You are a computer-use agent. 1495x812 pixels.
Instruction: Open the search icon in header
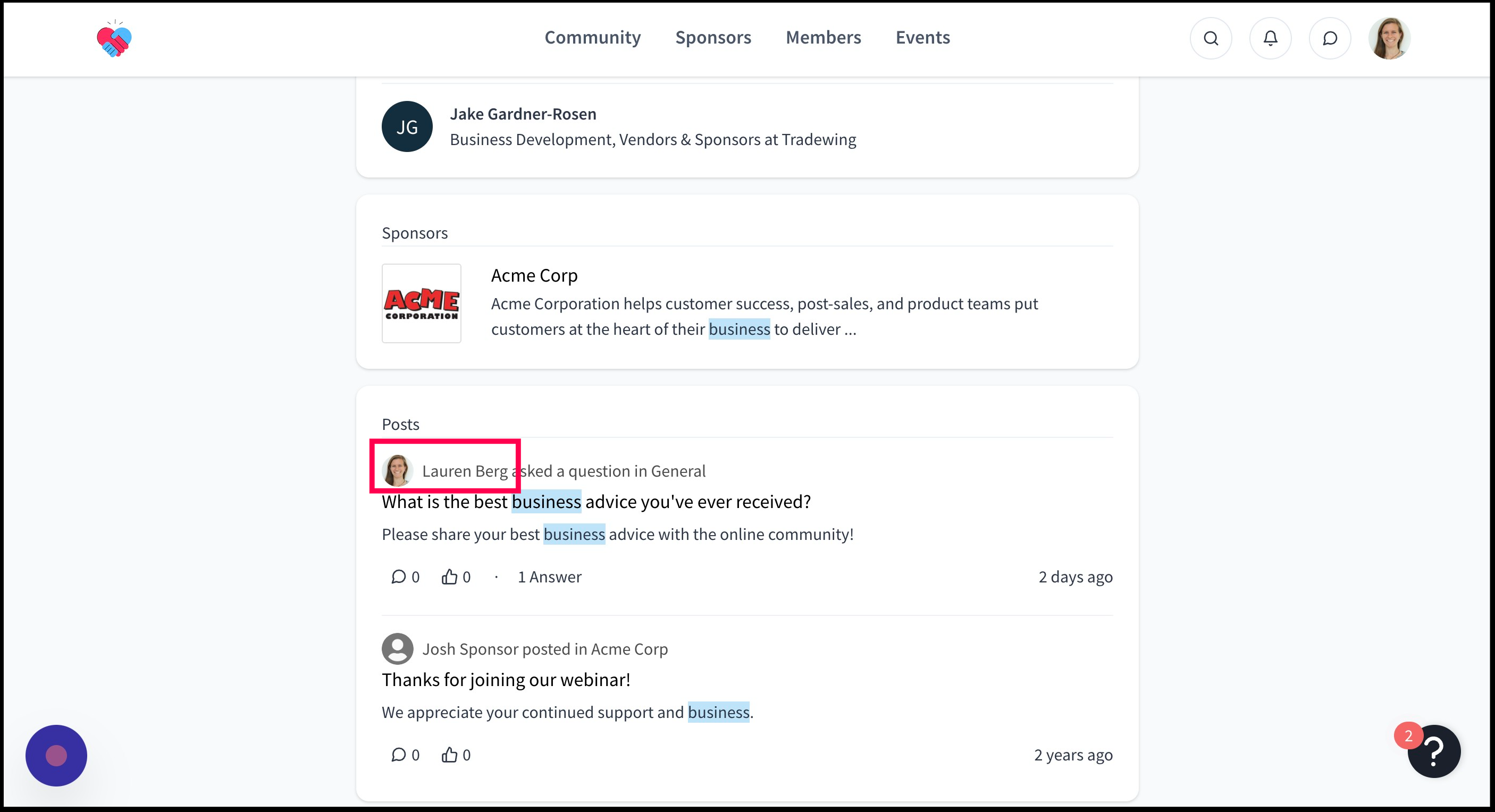[x=1211, y=38]
